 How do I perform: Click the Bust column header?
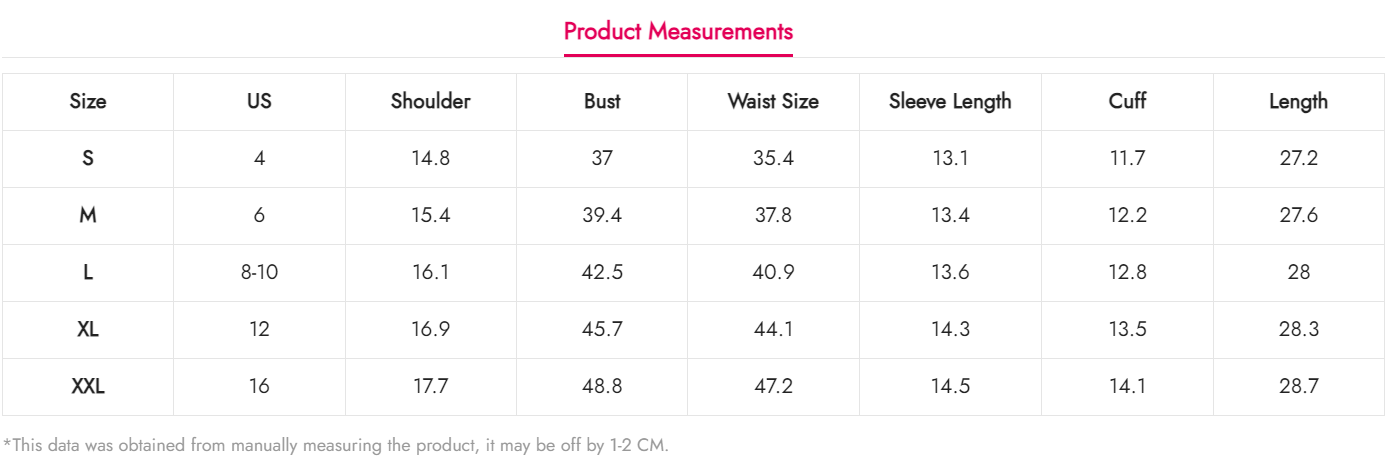602,101
